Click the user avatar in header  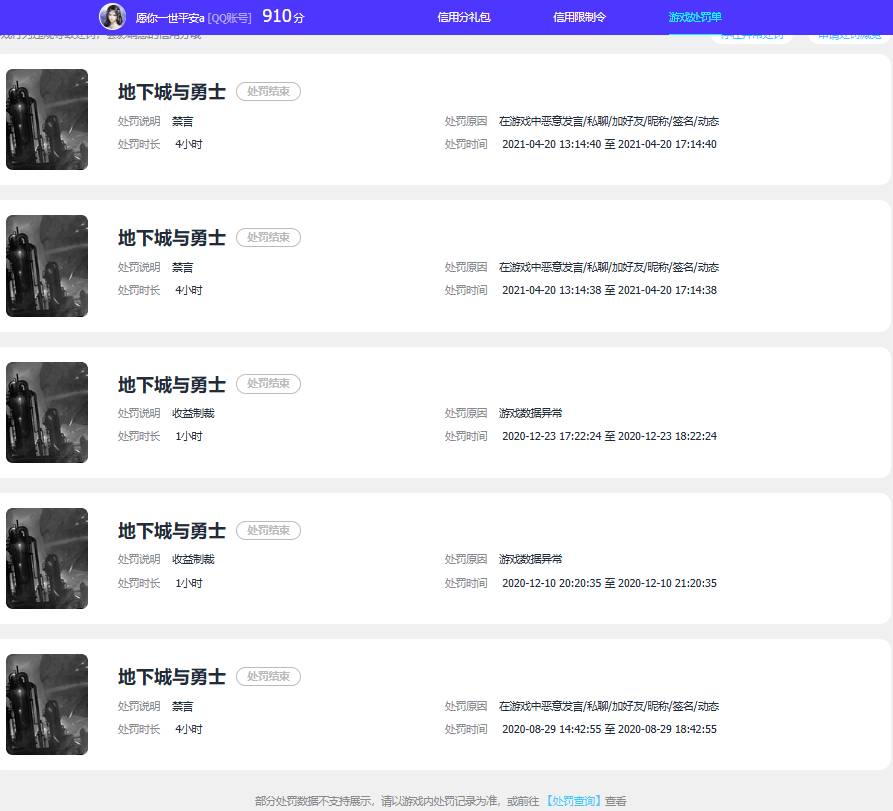pos(112,17)
